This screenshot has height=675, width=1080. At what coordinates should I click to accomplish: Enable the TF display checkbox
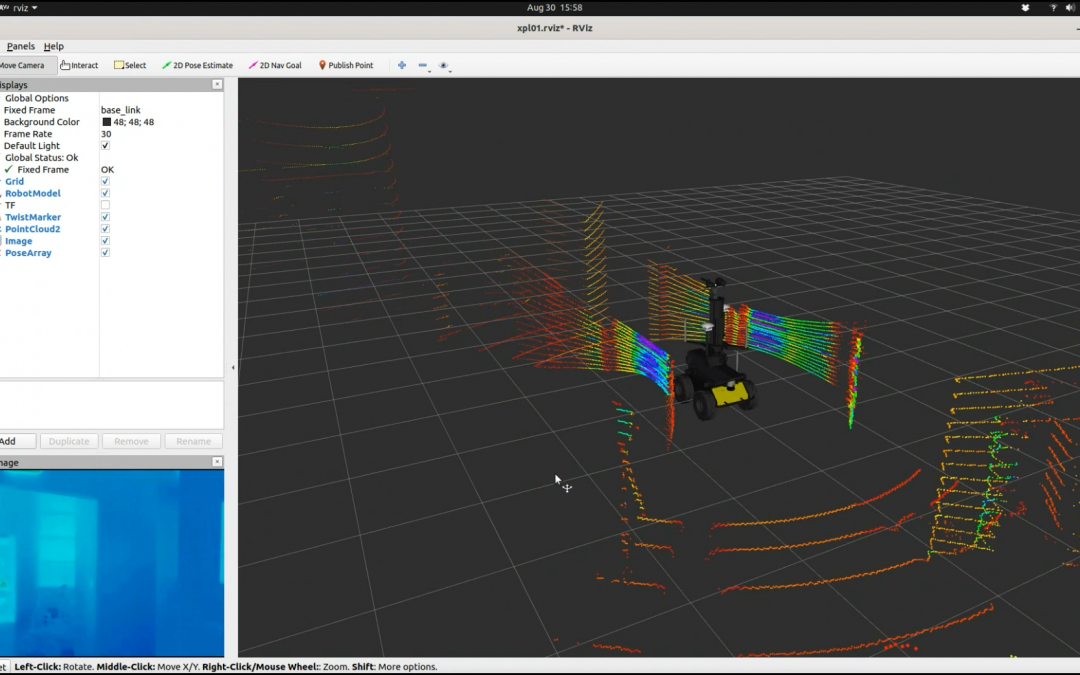coord(105,205)
